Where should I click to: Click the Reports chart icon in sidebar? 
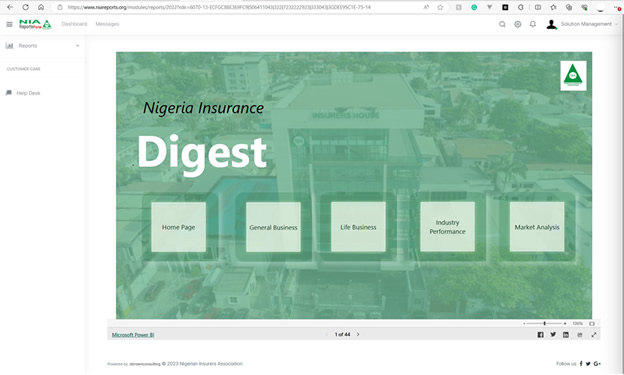tap(9, 46)
